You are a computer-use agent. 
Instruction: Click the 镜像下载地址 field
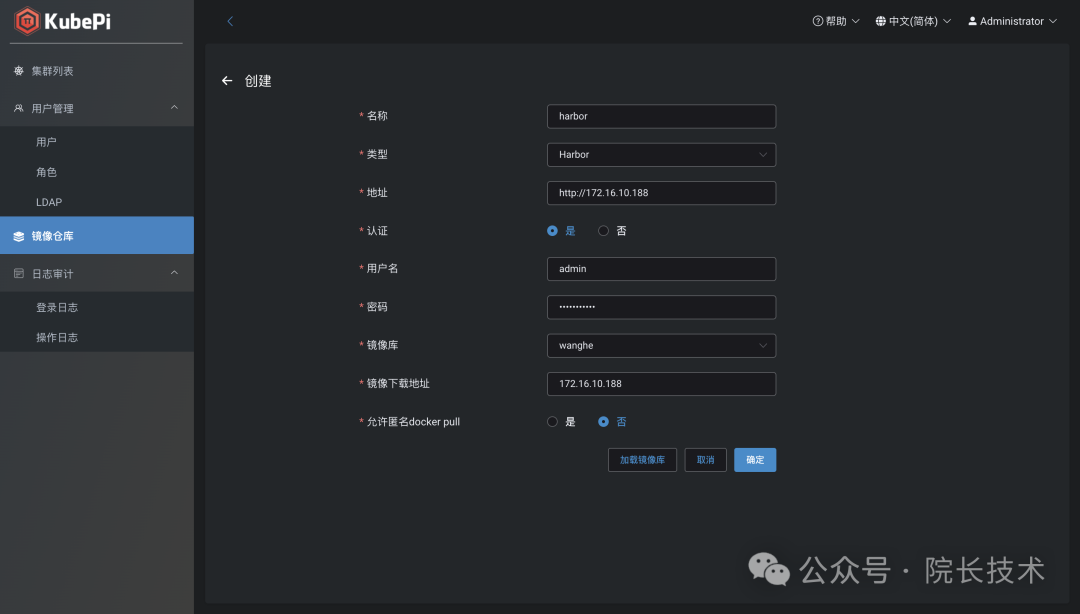pos(661,384)
